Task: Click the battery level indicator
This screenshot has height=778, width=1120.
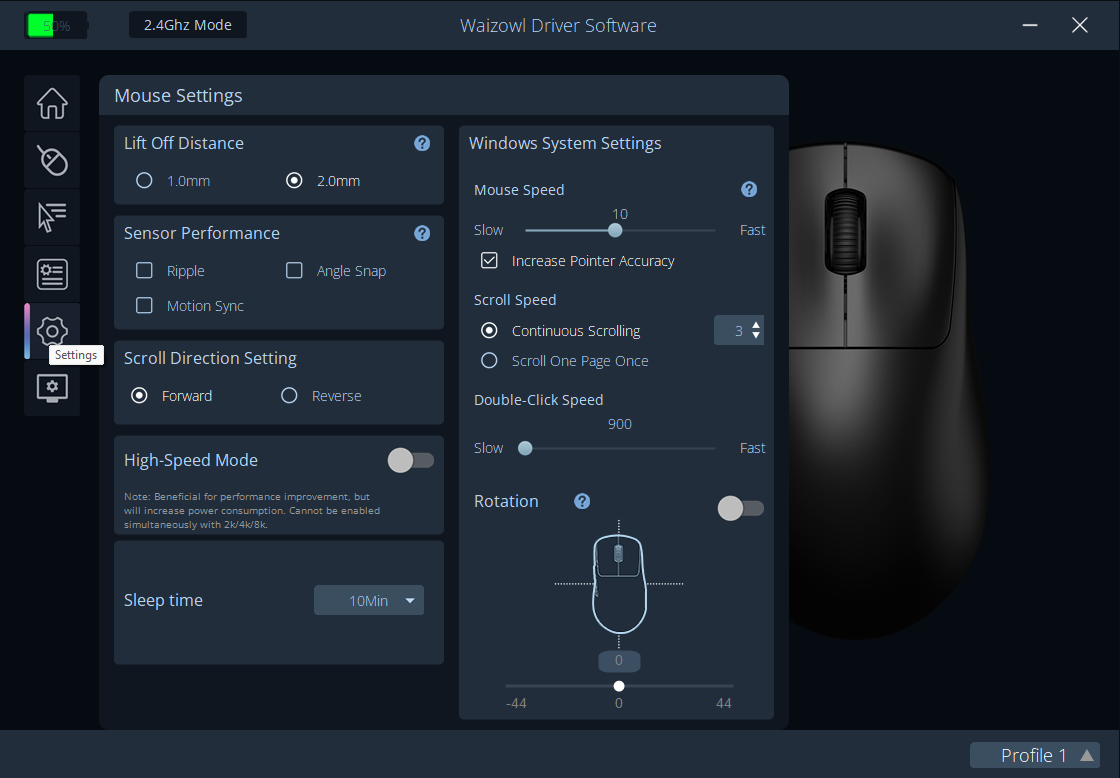Action: pyautogui.click(x=56, y=26)
